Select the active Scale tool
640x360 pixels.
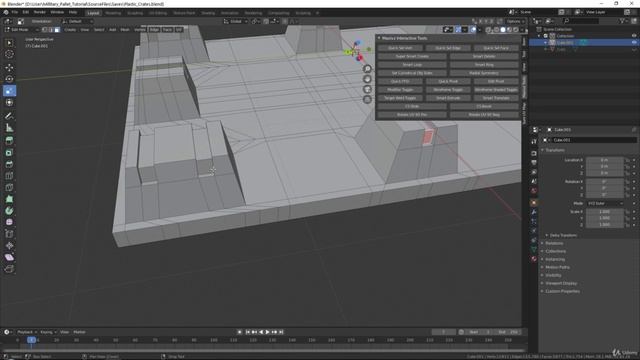(x=9, y=91)
